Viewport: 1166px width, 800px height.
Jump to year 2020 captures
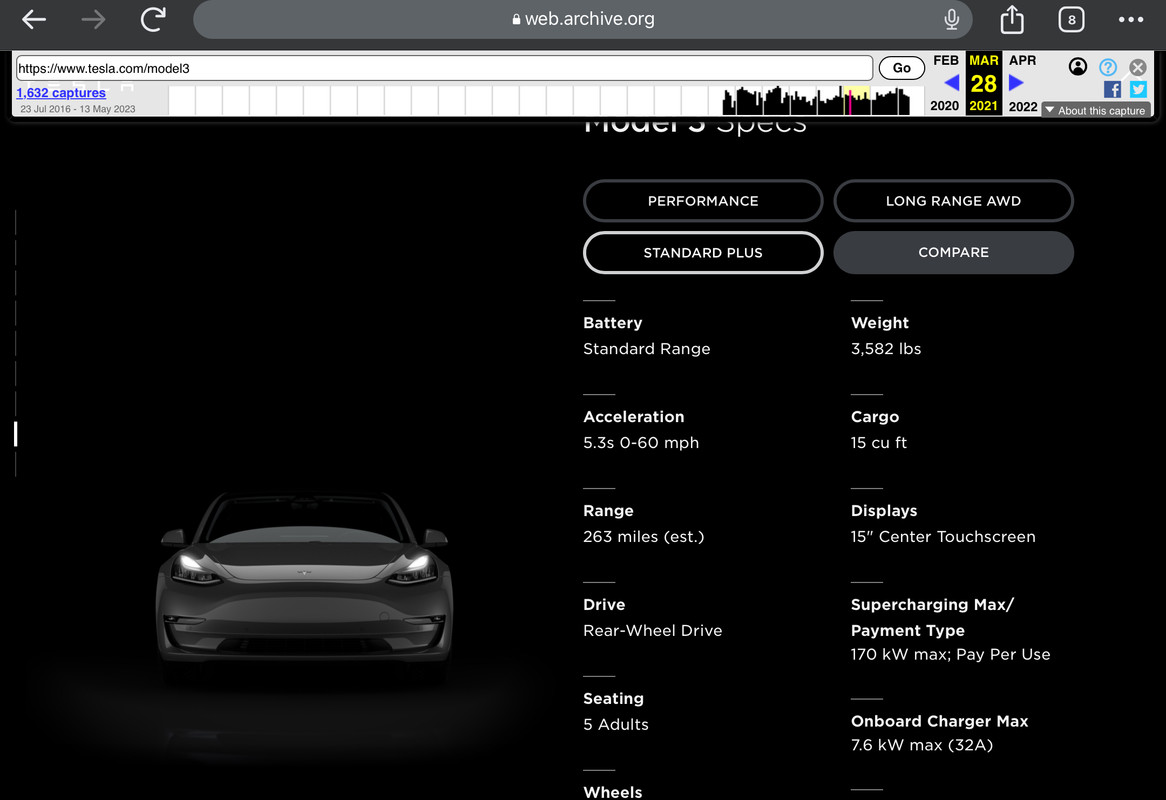pos(944,106)
